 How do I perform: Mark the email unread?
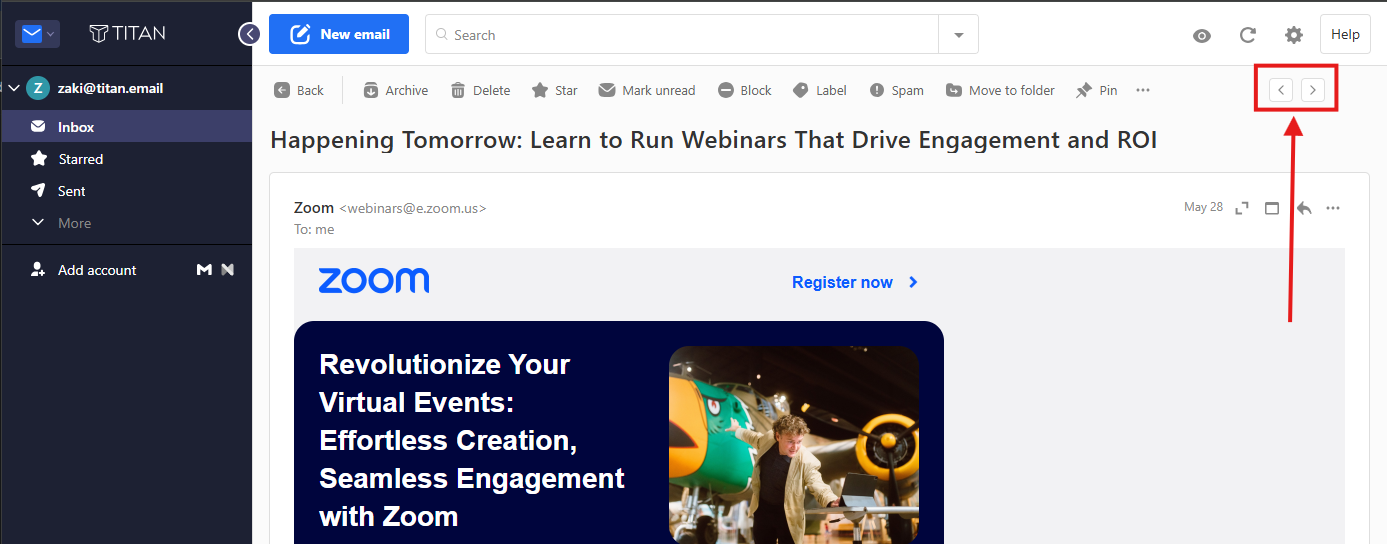pyautogui.click(x=646, y=90)
